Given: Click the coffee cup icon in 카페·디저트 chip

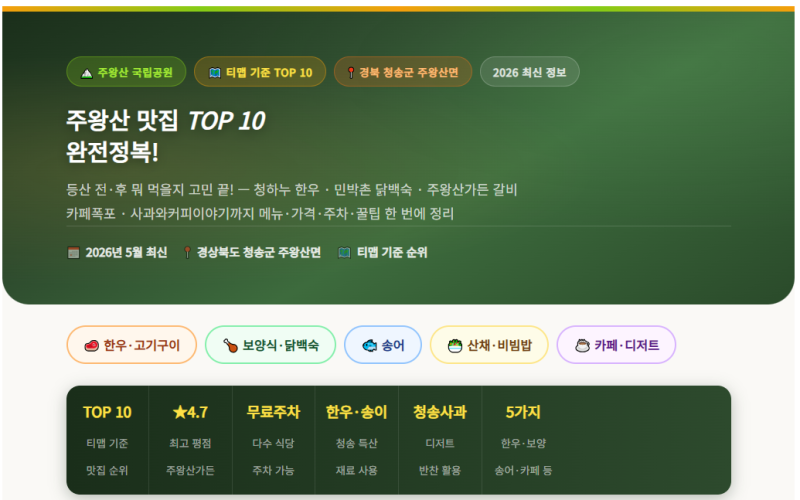Looking at the screenshot, I should point(582,346).
